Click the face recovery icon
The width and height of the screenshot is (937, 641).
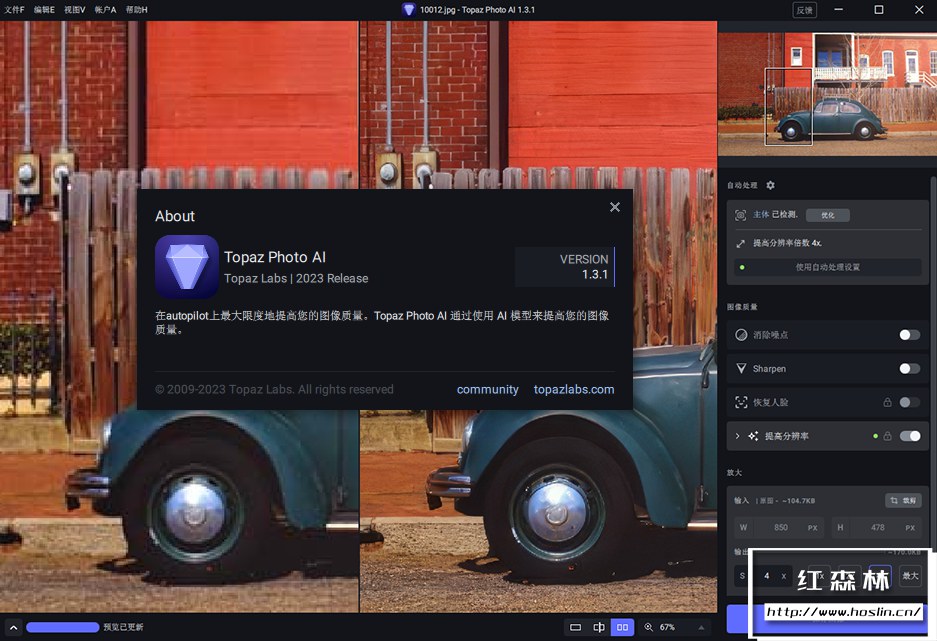click(741, 402)
